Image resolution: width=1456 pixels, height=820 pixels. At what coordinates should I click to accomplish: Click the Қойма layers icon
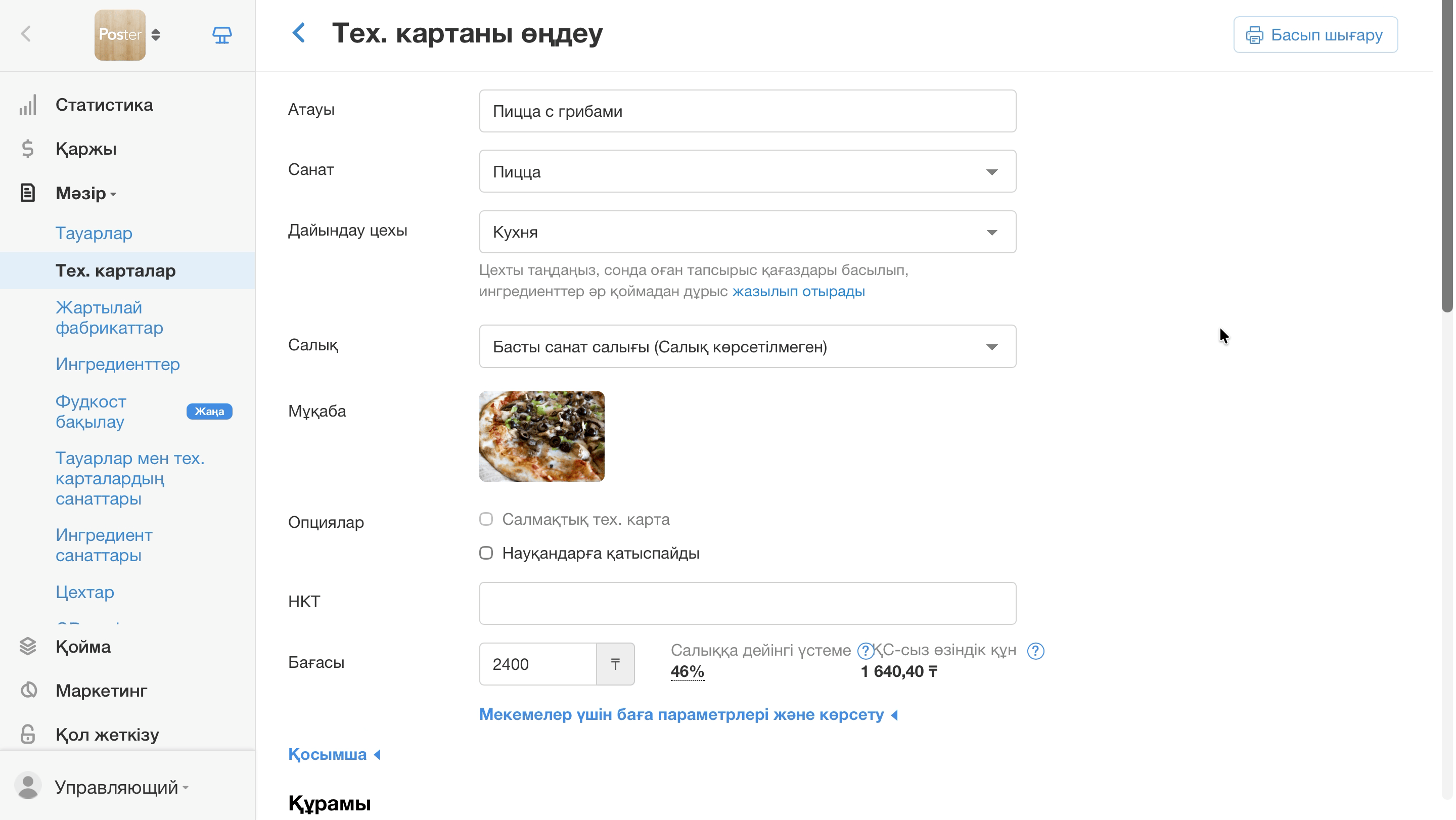pyautogui.click(x=28, y=647)
